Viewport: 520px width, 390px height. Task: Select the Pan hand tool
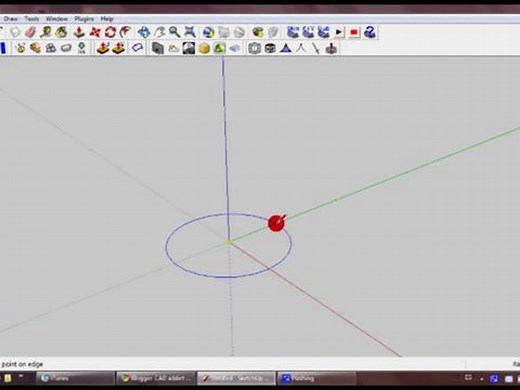[x=159, y=32]
